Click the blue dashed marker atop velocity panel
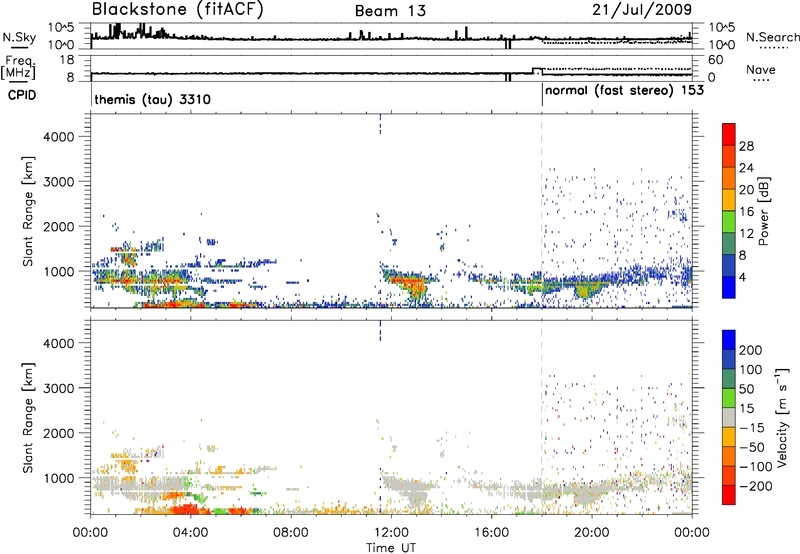This screenshot has height=554, width=800. point(380,331)
